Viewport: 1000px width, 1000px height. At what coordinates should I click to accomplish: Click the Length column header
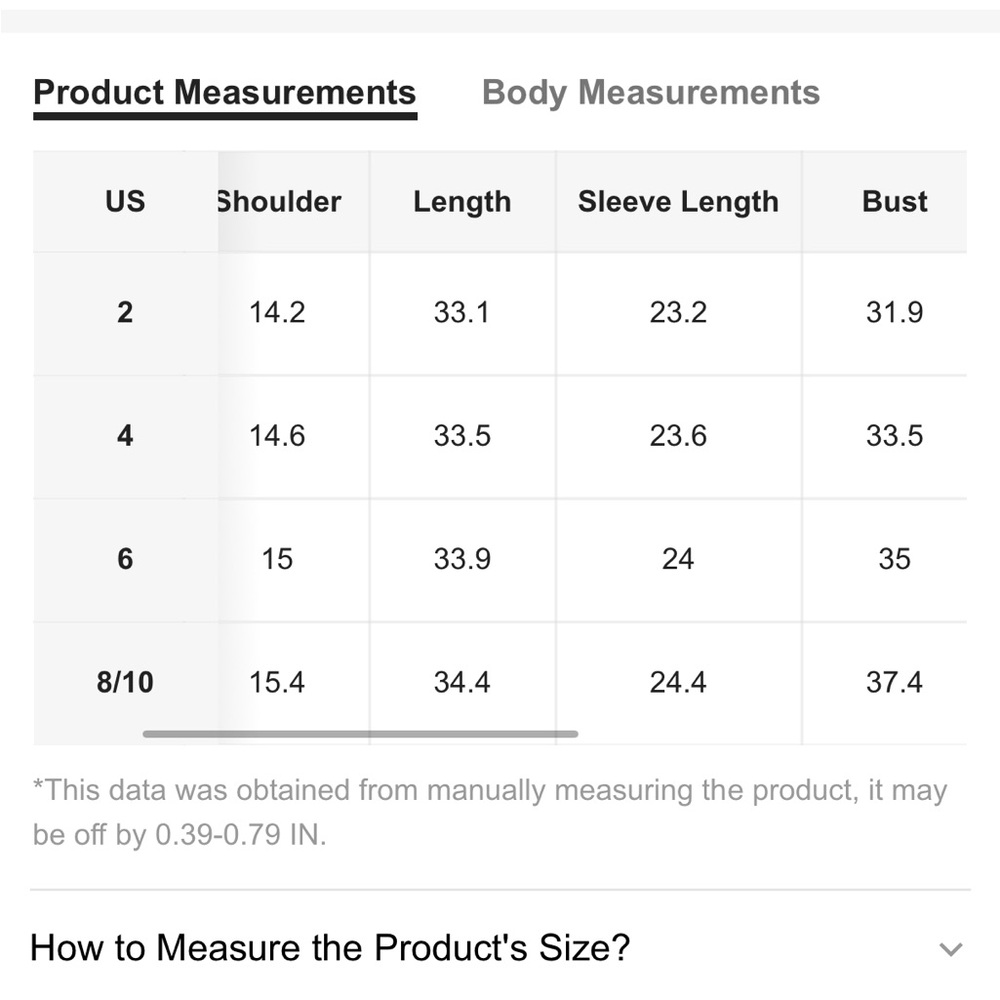click(x=462, y=201)
